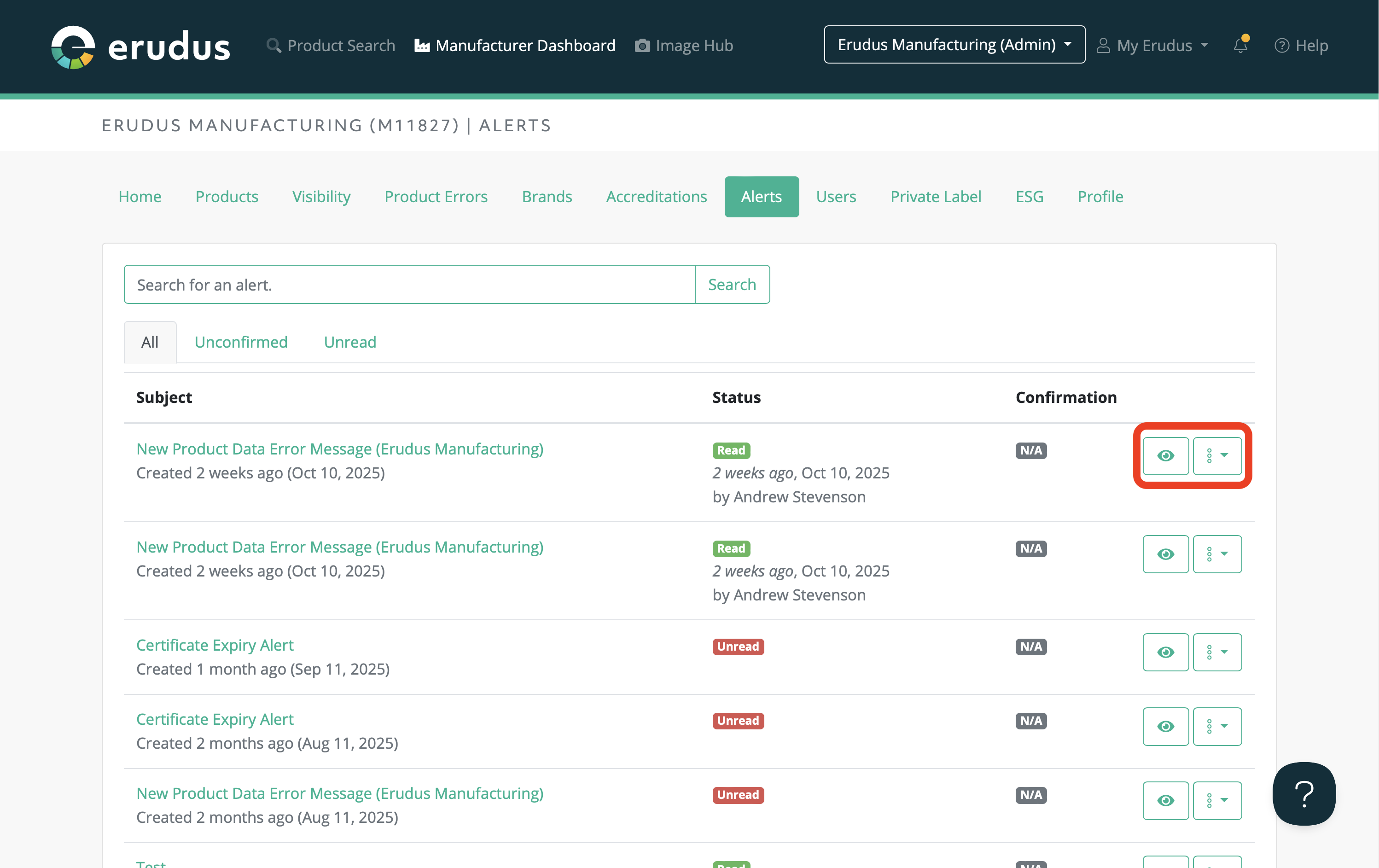Click My Erudus user icon
1379x868 pixels.
[1102, 45]
